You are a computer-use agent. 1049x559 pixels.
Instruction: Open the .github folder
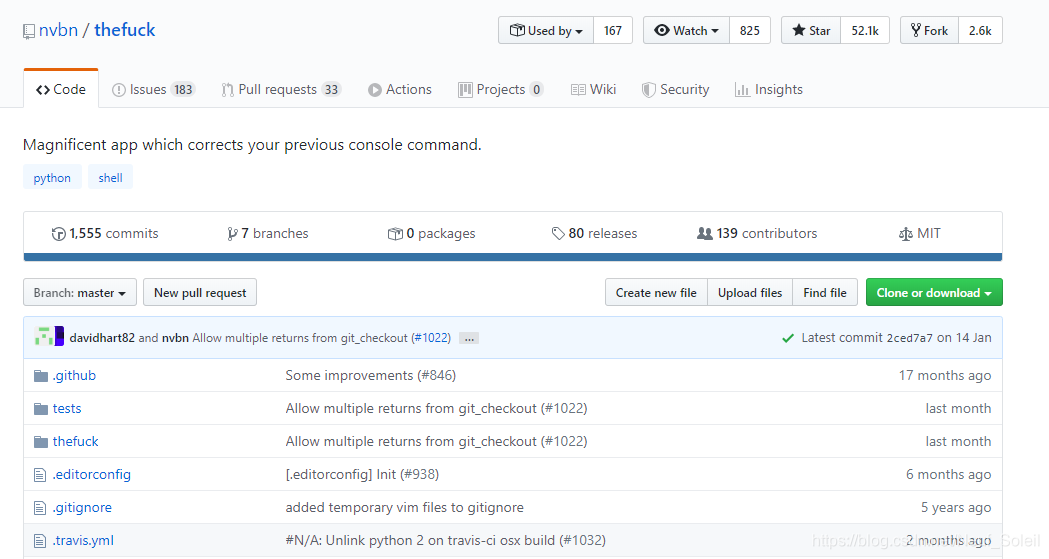[x=74, y=375]
